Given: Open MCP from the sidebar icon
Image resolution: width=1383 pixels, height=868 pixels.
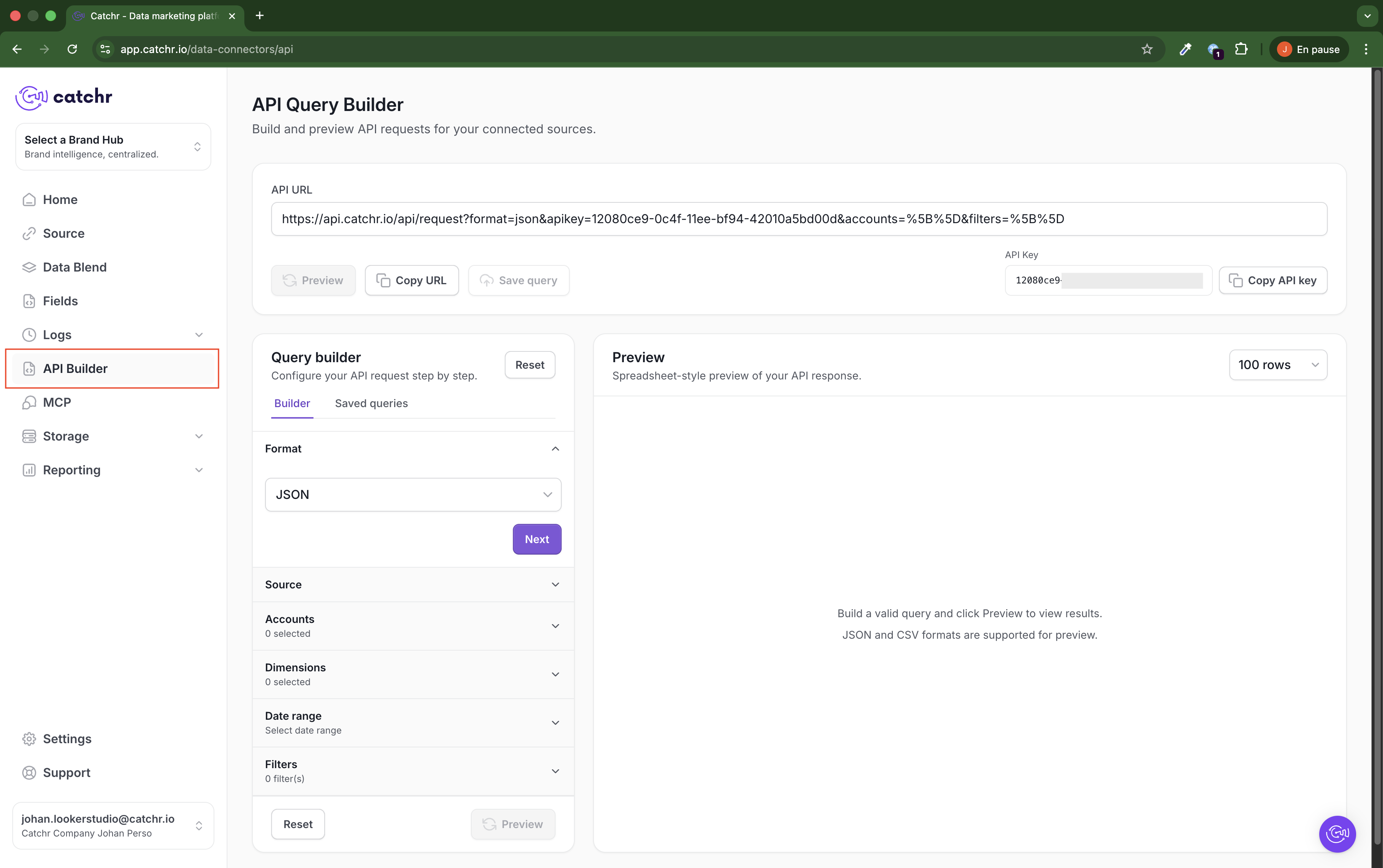Looking at the screenshot, I should point(29,403).
